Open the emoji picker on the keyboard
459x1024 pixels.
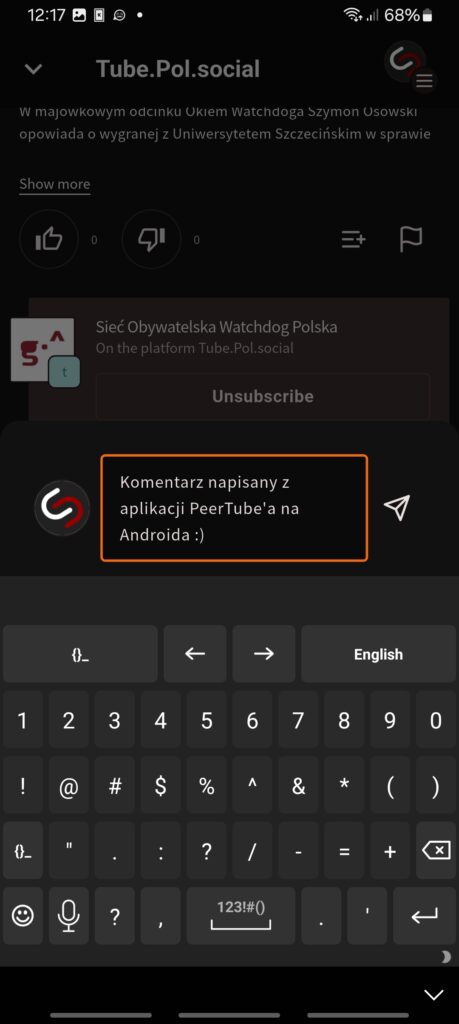pyautogui.click(x=23, y=916)
